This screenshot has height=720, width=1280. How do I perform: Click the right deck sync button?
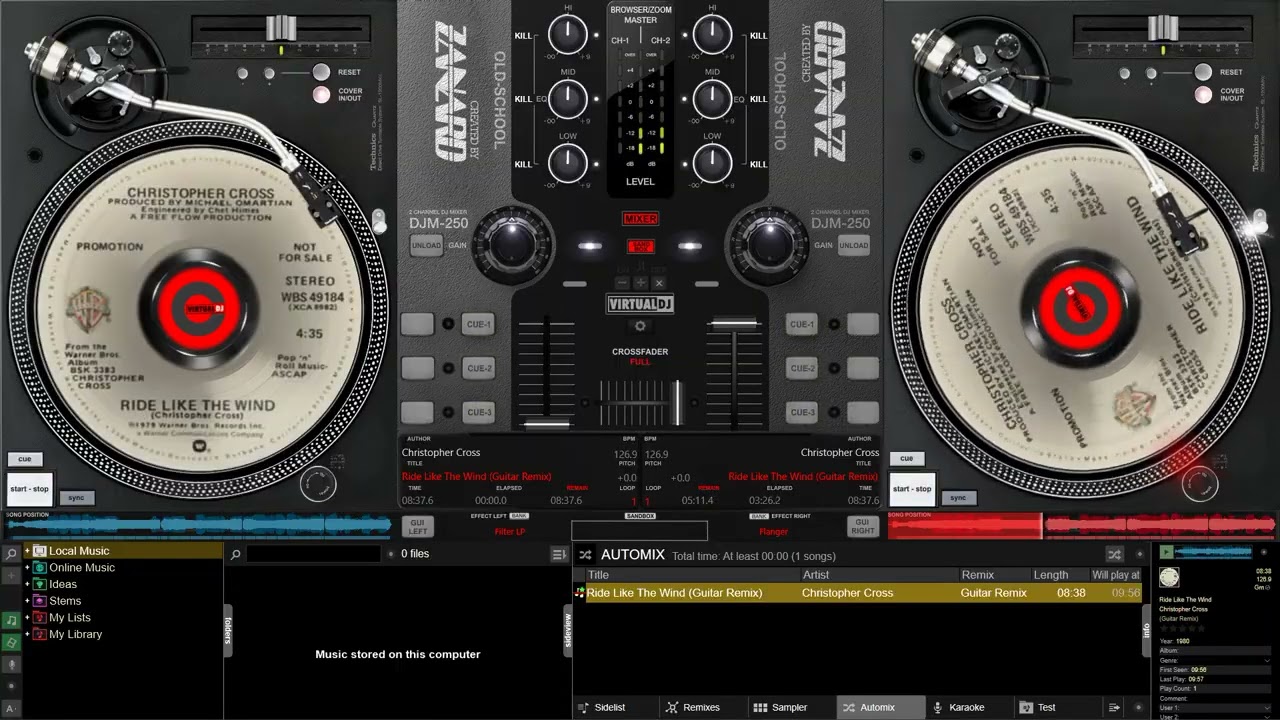[x=957, y=498]
